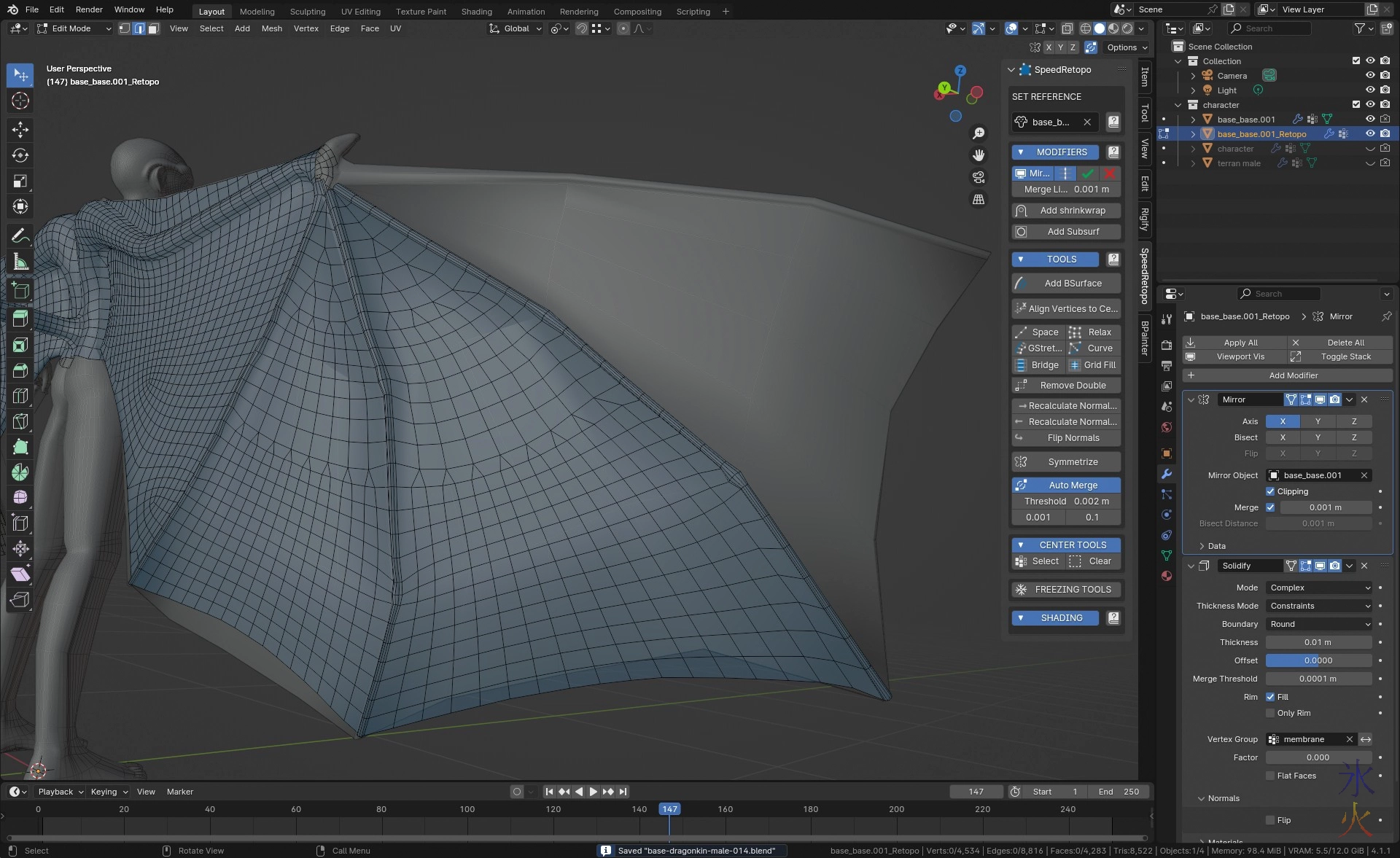The image size is (1400, 858).
Task: Open the Modifiers wrench properties tab
Action: click(x=1167, y=474)
